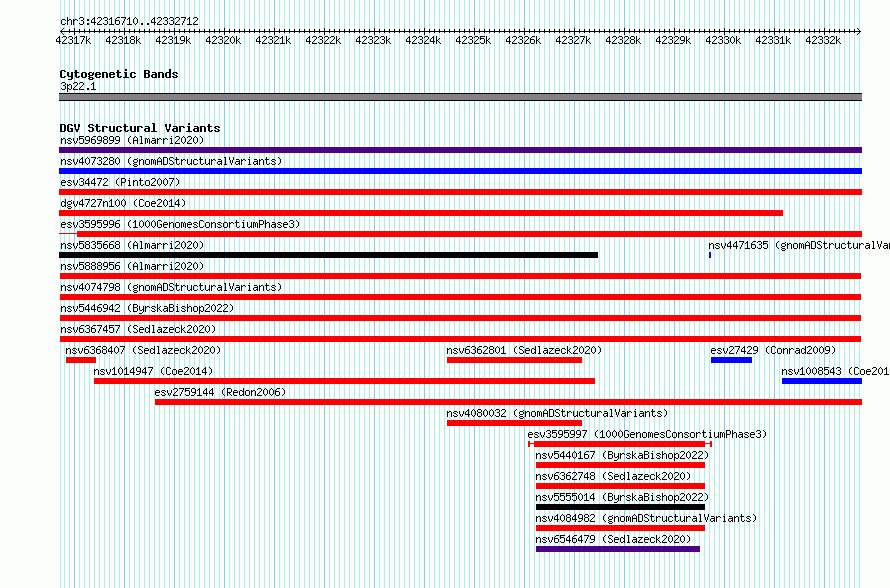Open nsv4073280 (gnomADStructuralVariants) label
The width and height of the screenshot is (890, 588).
tap(171, 161)
